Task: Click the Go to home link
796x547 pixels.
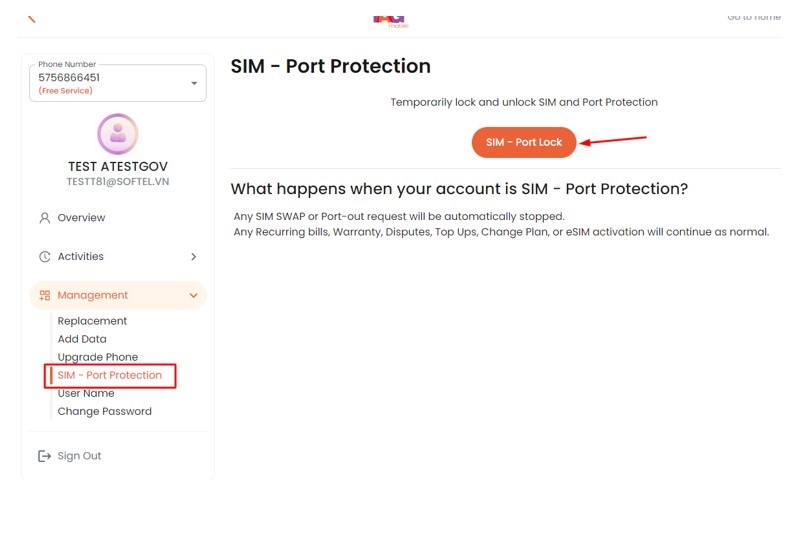Action: pyautogui.click(x=754, y=17)
